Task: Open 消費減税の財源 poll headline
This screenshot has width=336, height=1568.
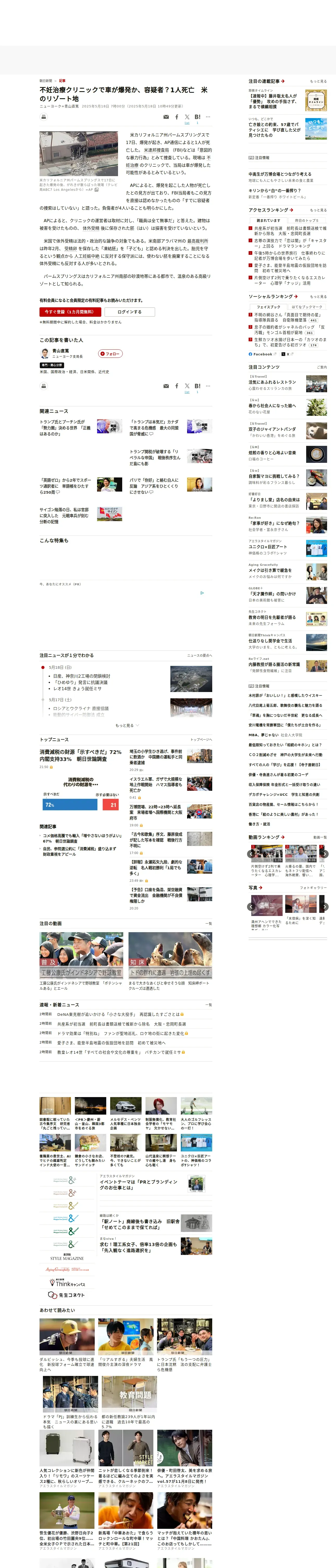Action: pos(81,756)
